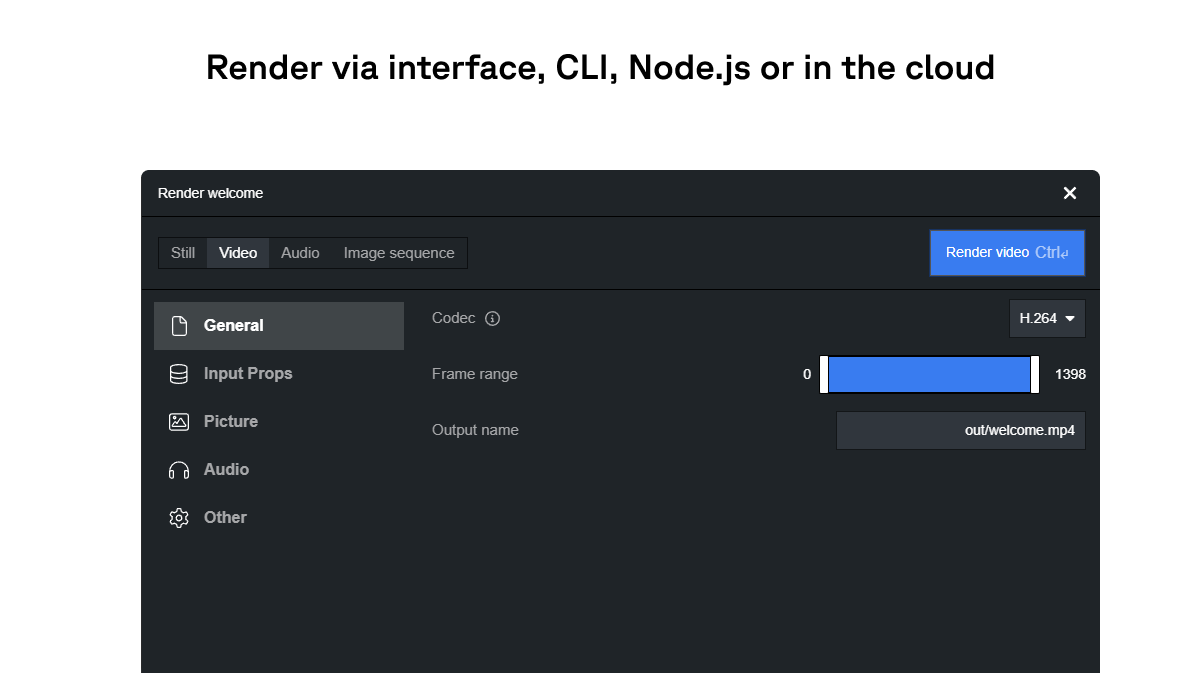This screenshot has height=673, width=1200.
Task: Close the Render welcome dialog
Action: pyautogui.click(x=1070, y=193)
